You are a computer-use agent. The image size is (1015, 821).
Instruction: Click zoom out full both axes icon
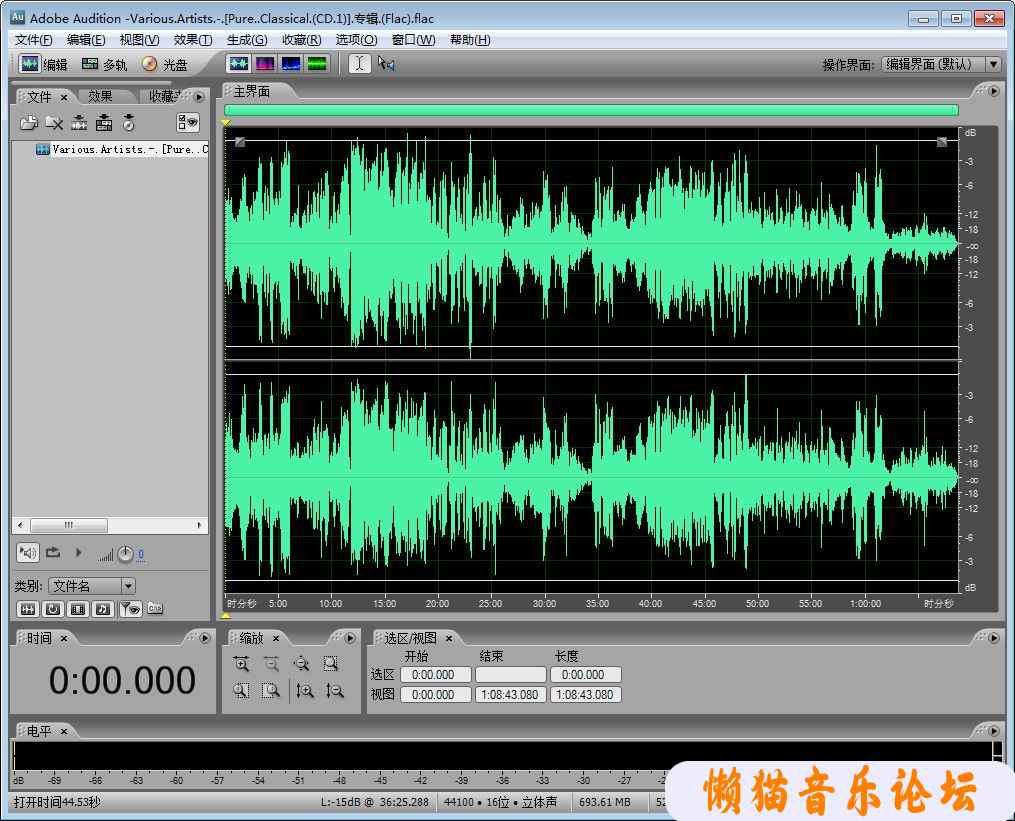tap(301, 664)
